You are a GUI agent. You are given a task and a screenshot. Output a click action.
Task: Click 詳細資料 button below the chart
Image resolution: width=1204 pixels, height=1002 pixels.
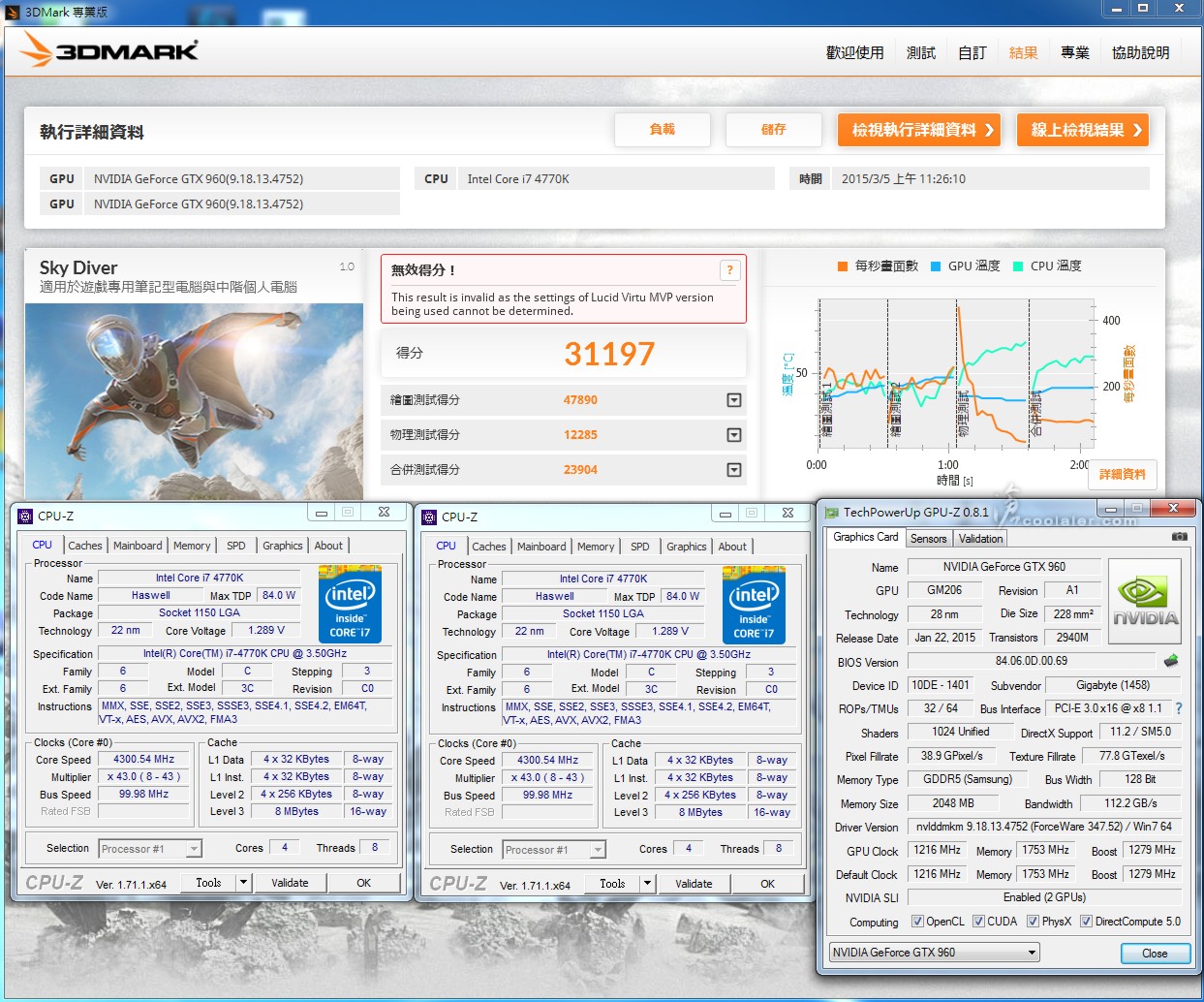coord(1123,475)
